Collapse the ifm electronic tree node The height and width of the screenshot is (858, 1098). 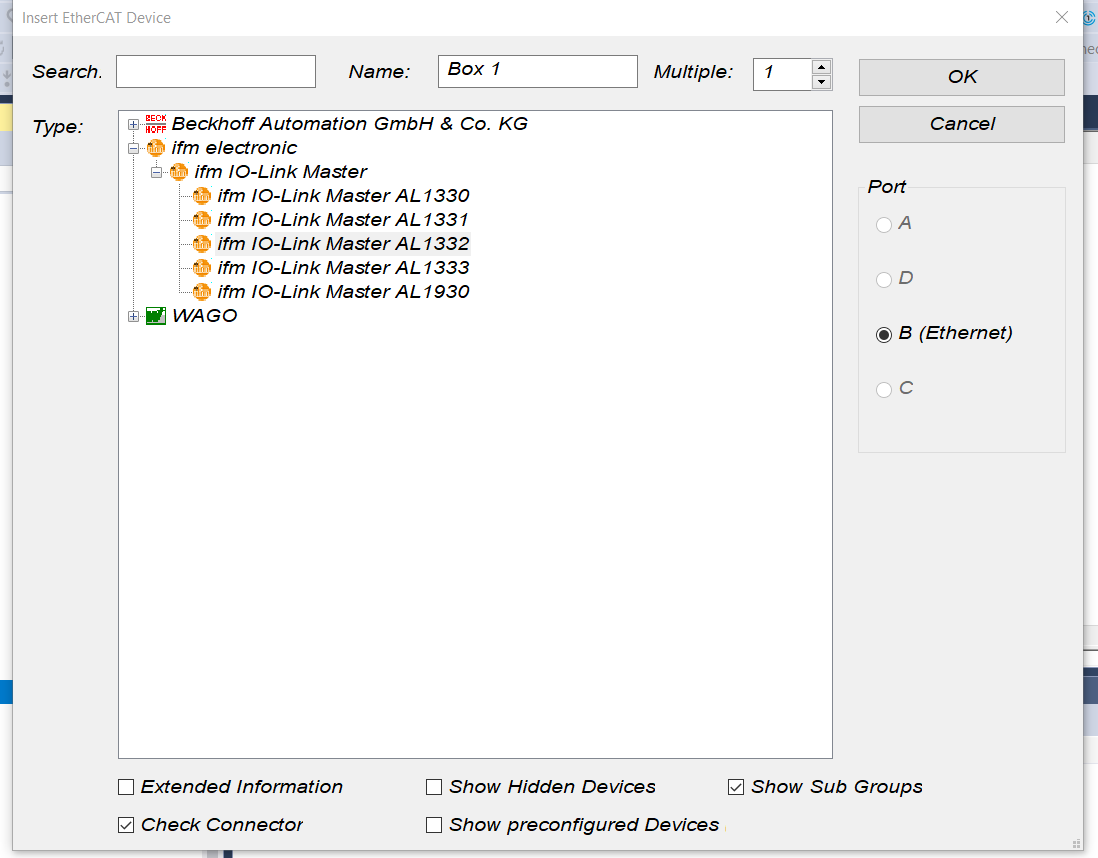coord(133,148)
